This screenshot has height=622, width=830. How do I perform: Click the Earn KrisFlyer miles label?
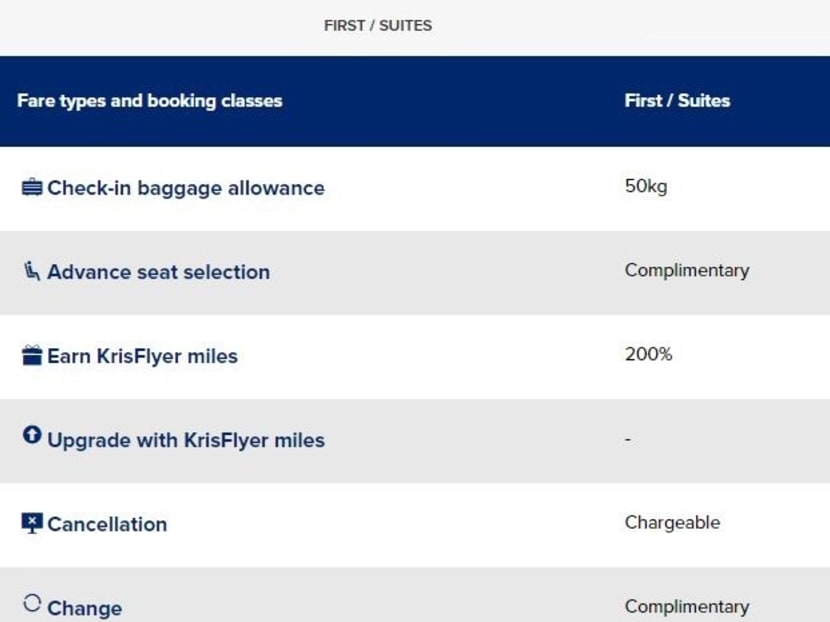pyautogui.click(x=142, y=356)
